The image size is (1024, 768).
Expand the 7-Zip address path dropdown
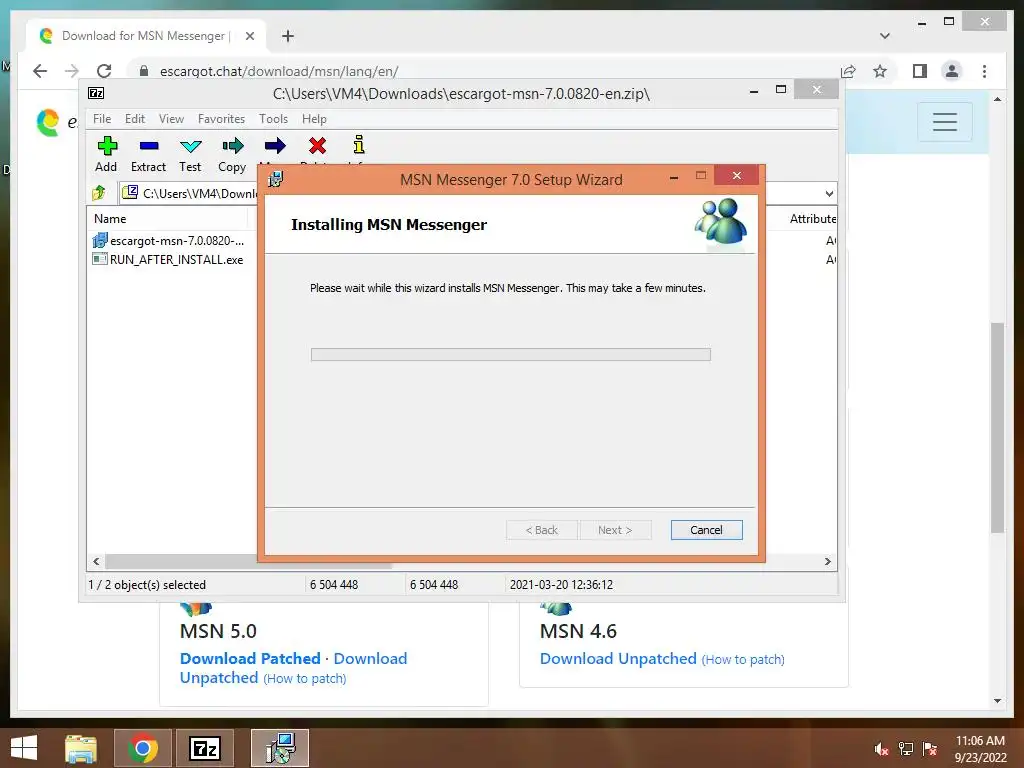point(829,193)
